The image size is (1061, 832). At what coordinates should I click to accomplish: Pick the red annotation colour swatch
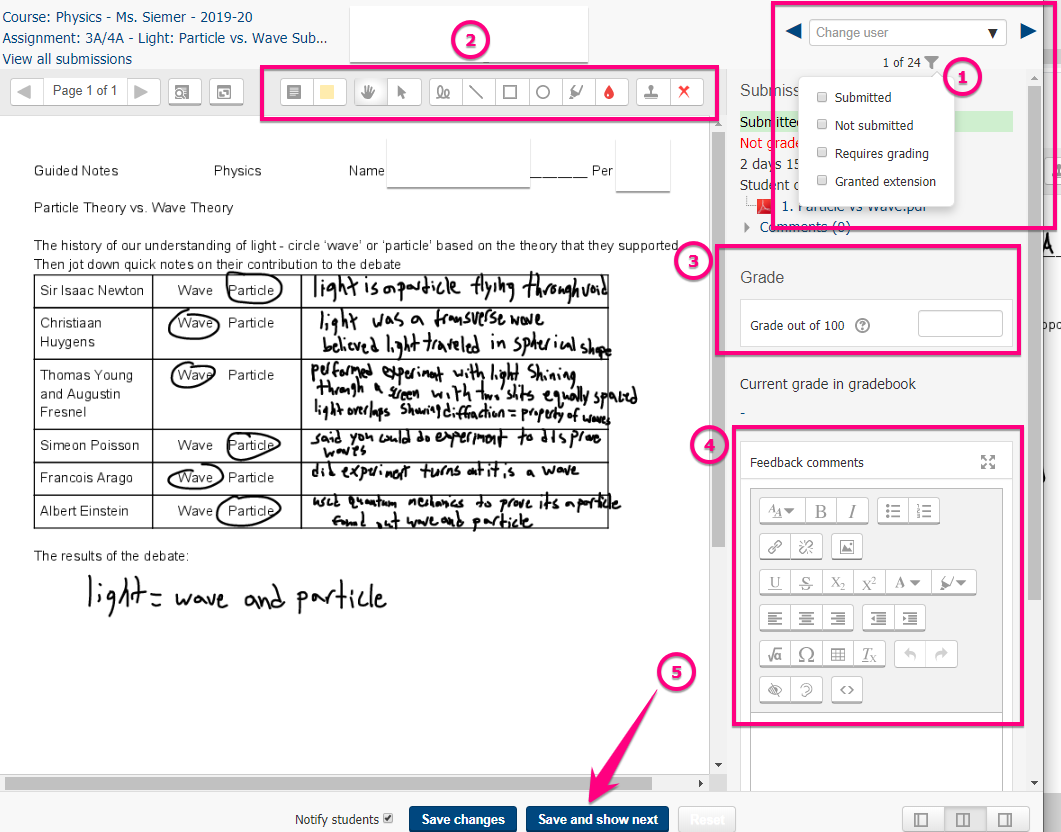[608, 92]
